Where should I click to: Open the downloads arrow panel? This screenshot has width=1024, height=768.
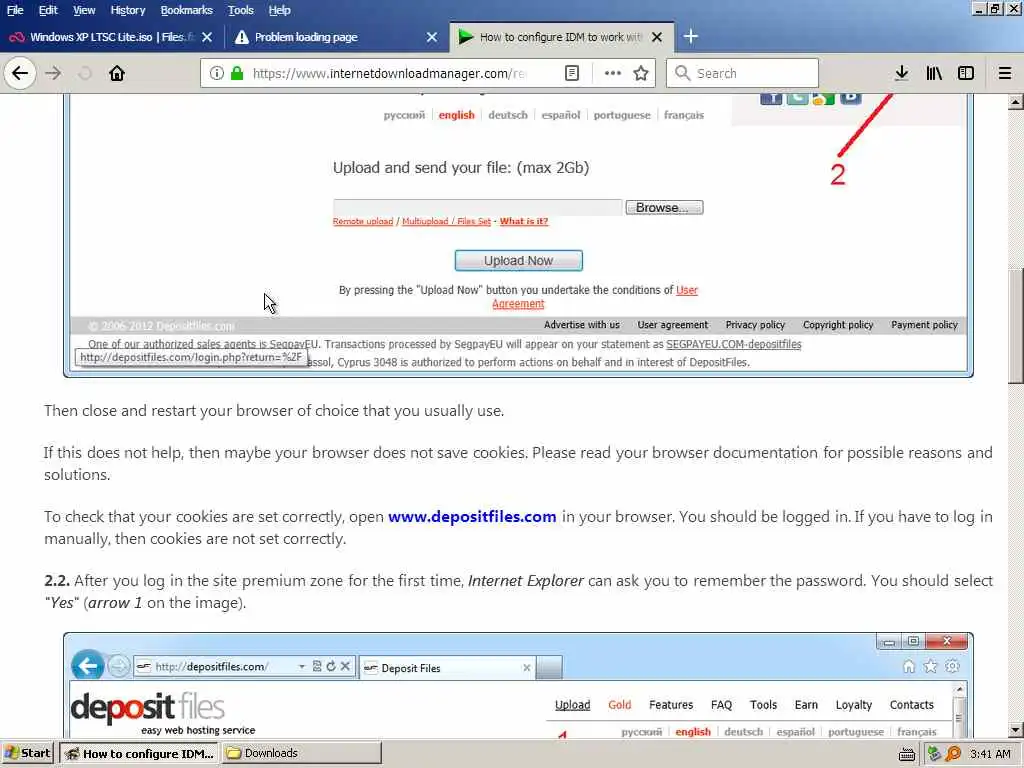[901, 73]
